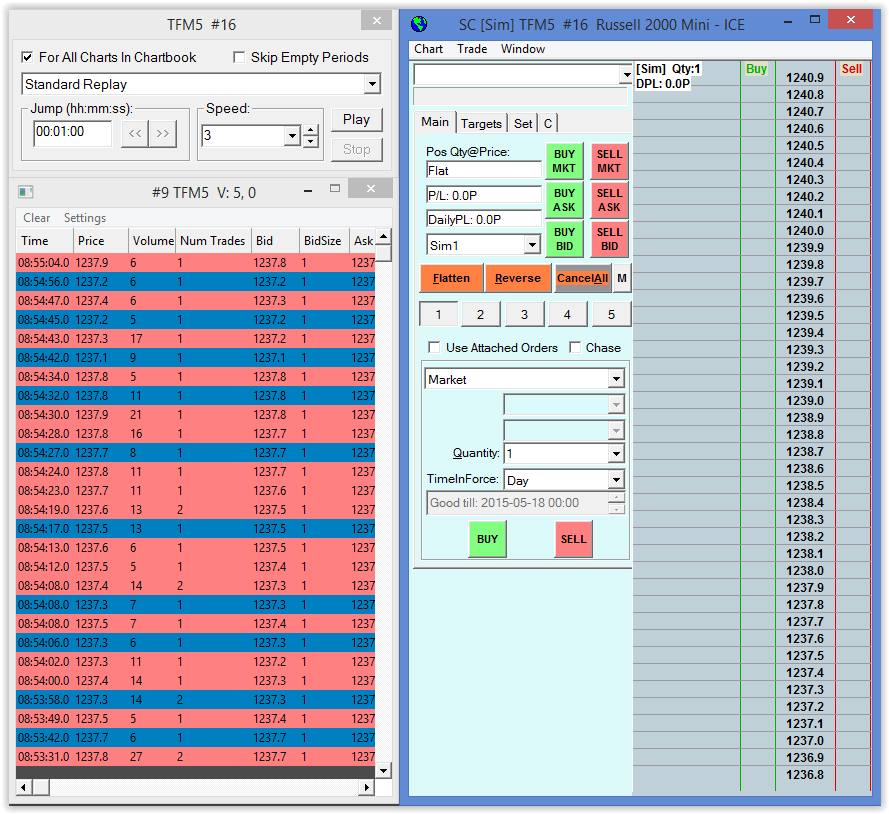This screenshot has height=814, width=889.
Task: Expand the TimeInForce Day dropdown
Action: point(616,480)
